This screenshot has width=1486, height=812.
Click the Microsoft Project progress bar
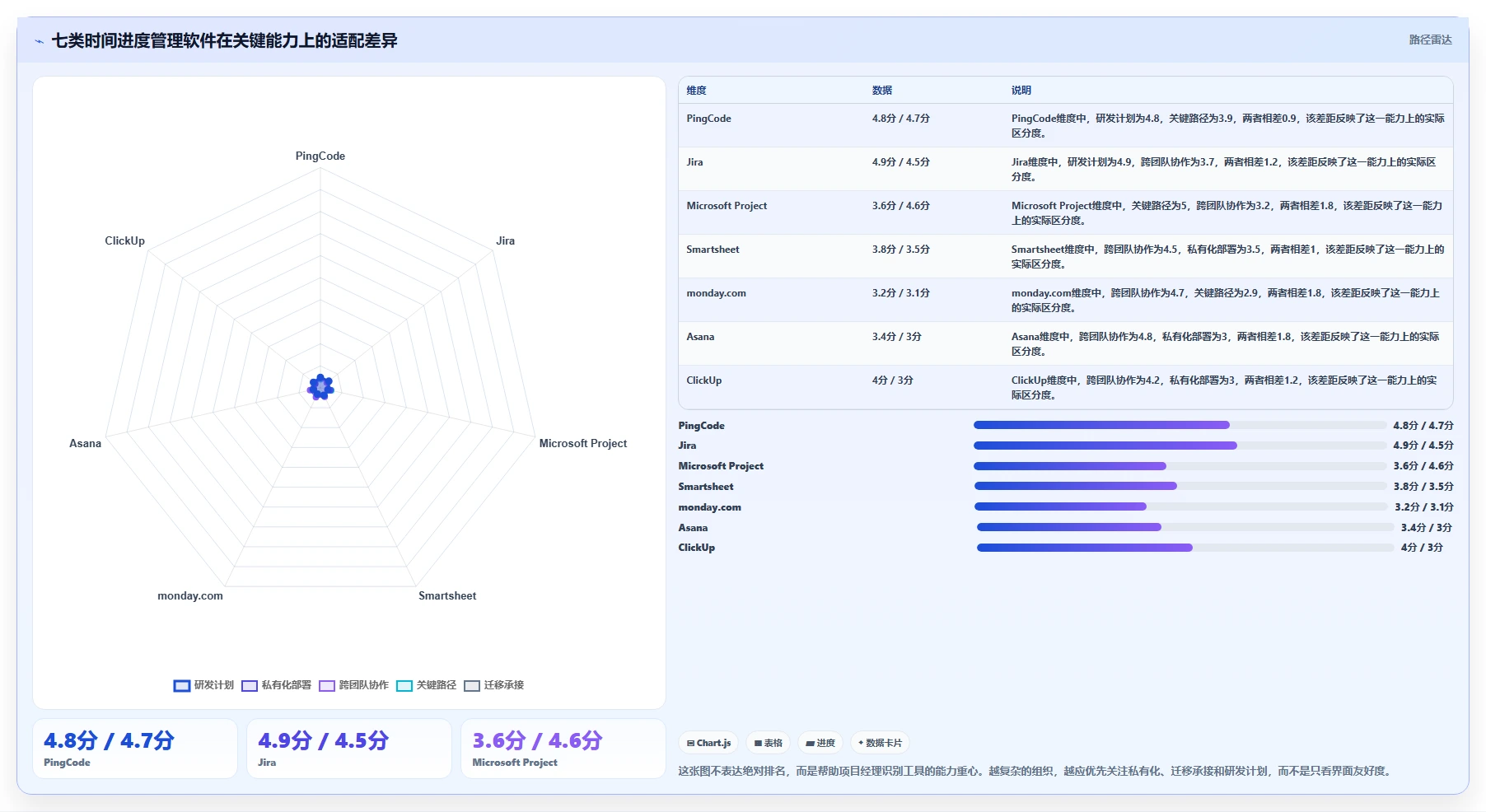[1180, 466]
